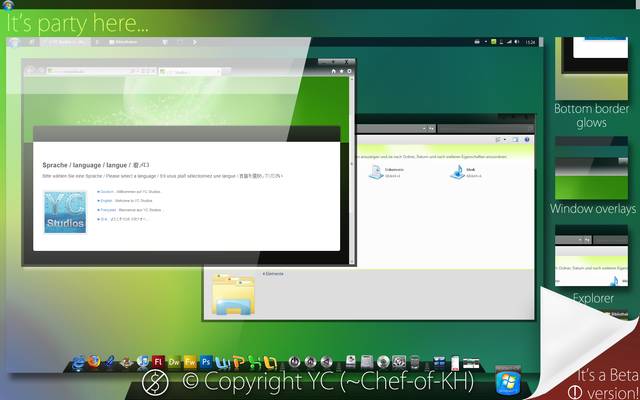Open the Window overlays preview thumbnail
Viewport: 640px width, 400px height.
tap(590, 168)
